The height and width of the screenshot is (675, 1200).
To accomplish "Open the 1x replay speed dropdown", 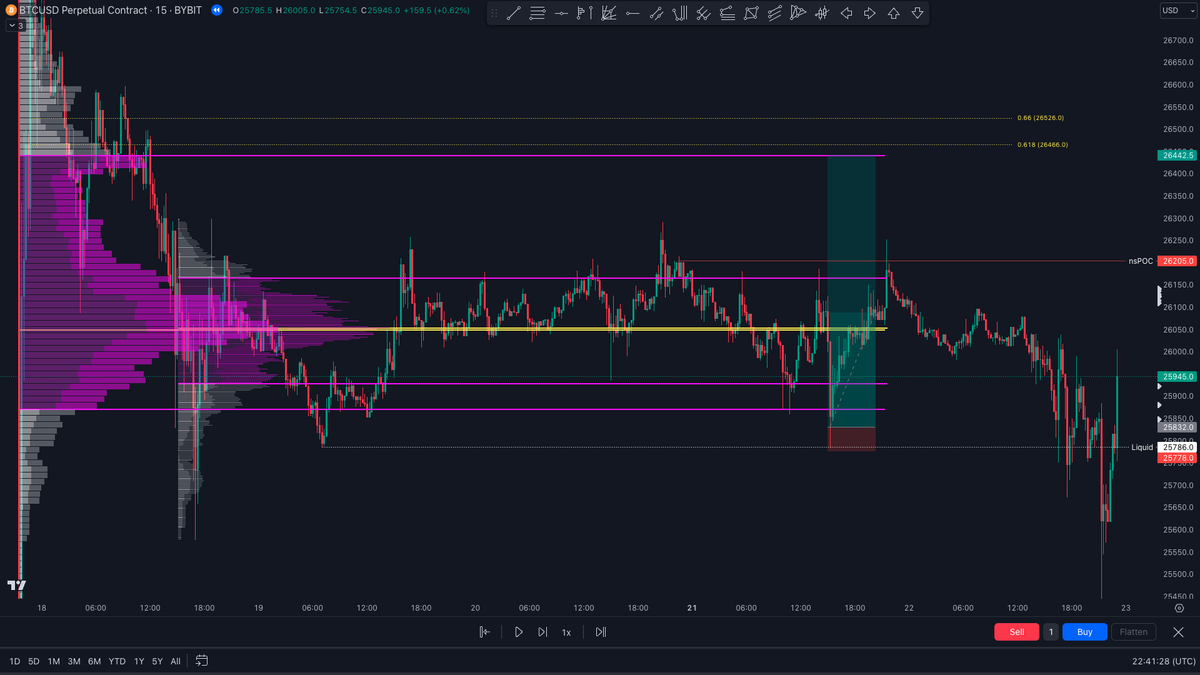I will [x=566, y=632].
